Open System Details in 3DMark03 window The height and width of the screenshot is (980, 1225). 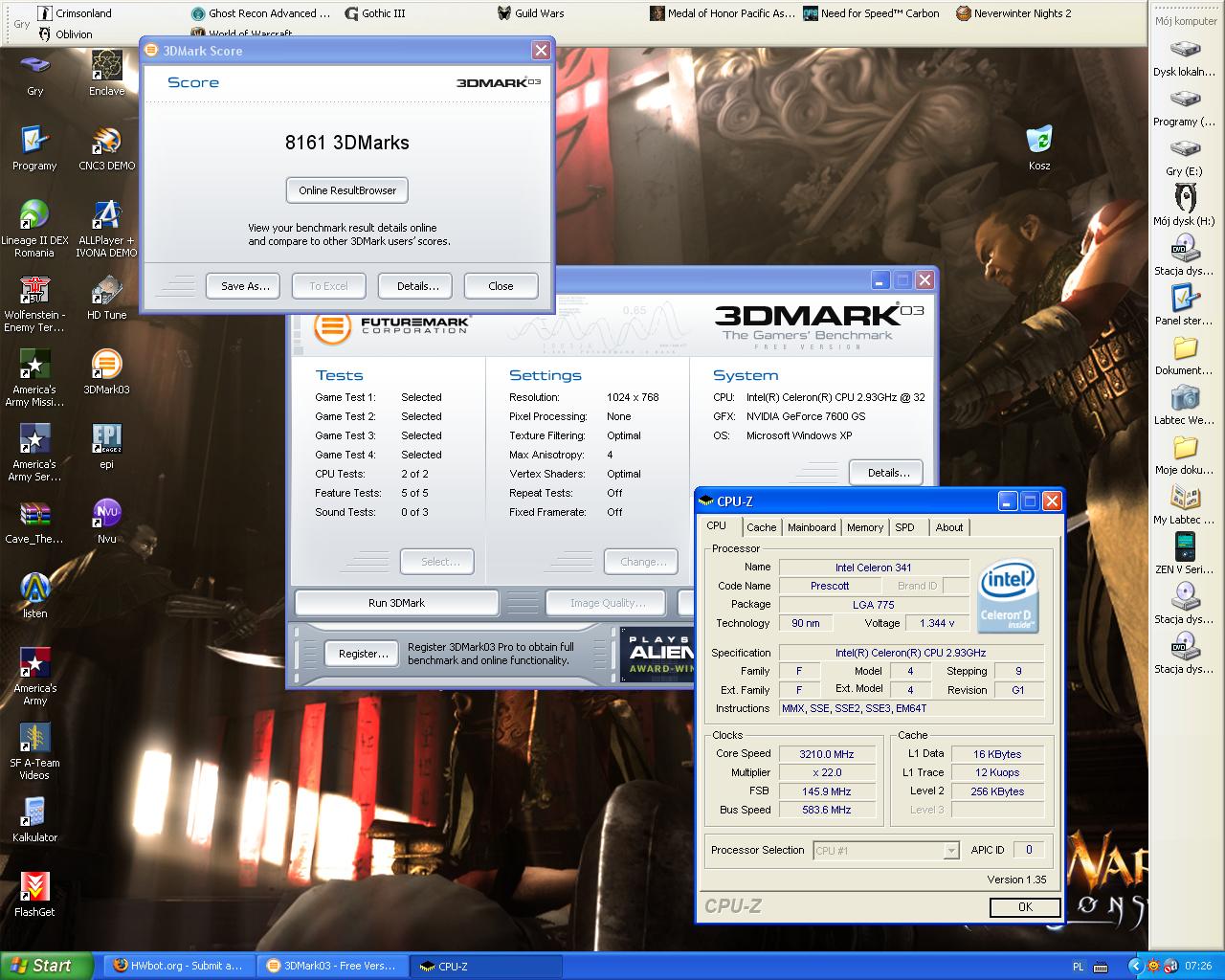[x=886, y=473]
